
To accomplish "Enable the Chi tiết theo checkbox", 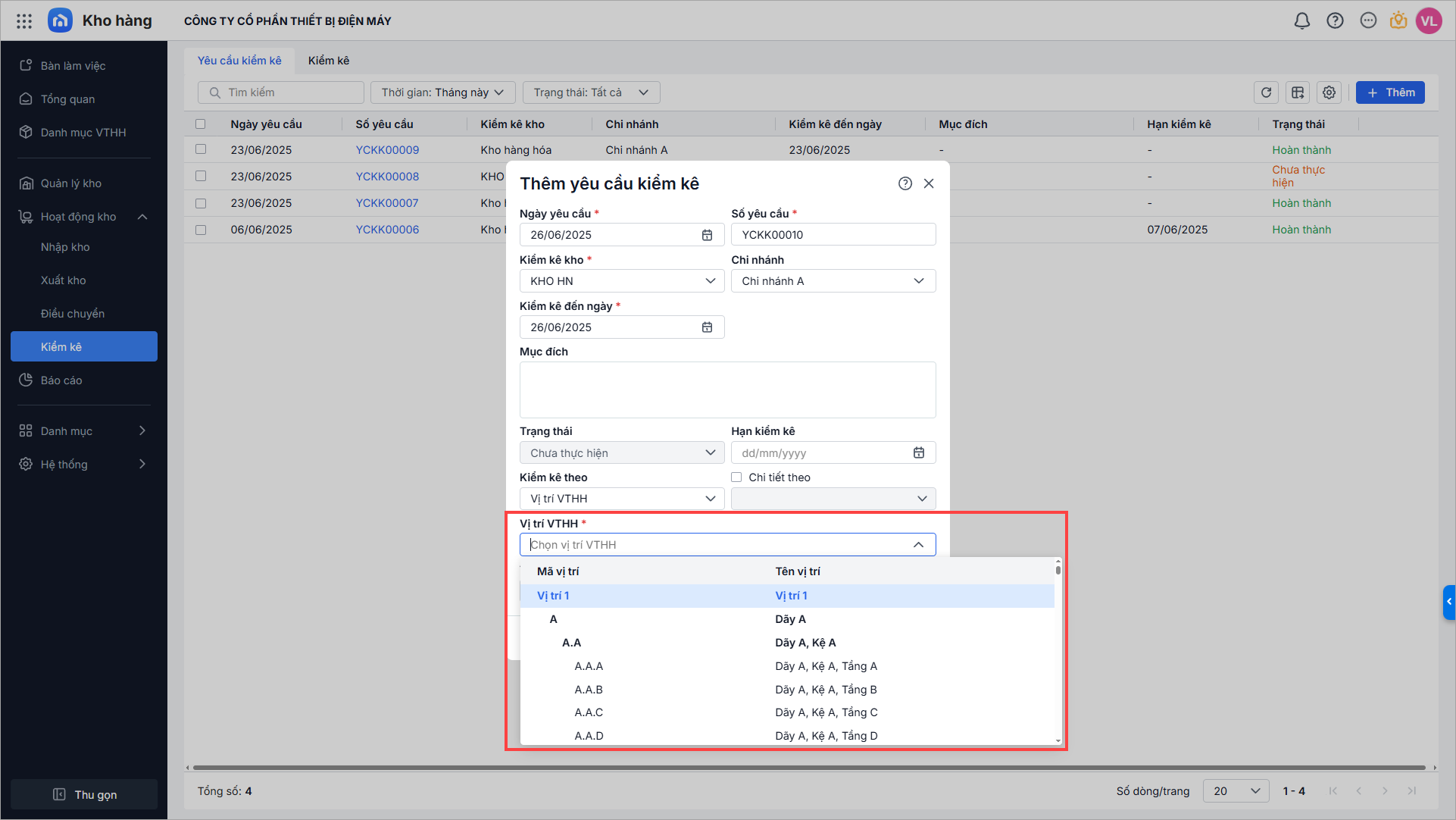I will point(736,477).
